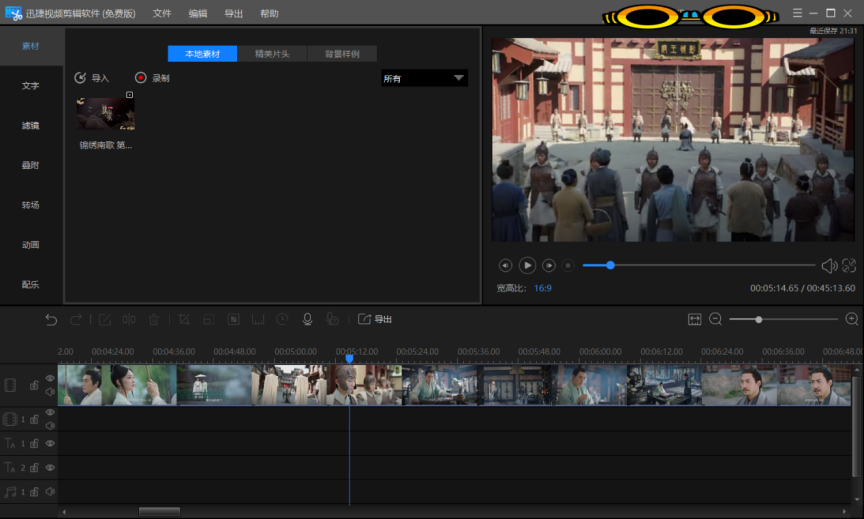Viewport: 864px width, 519px height.
Task: Mute music track 1
Action: coord(50,491)
